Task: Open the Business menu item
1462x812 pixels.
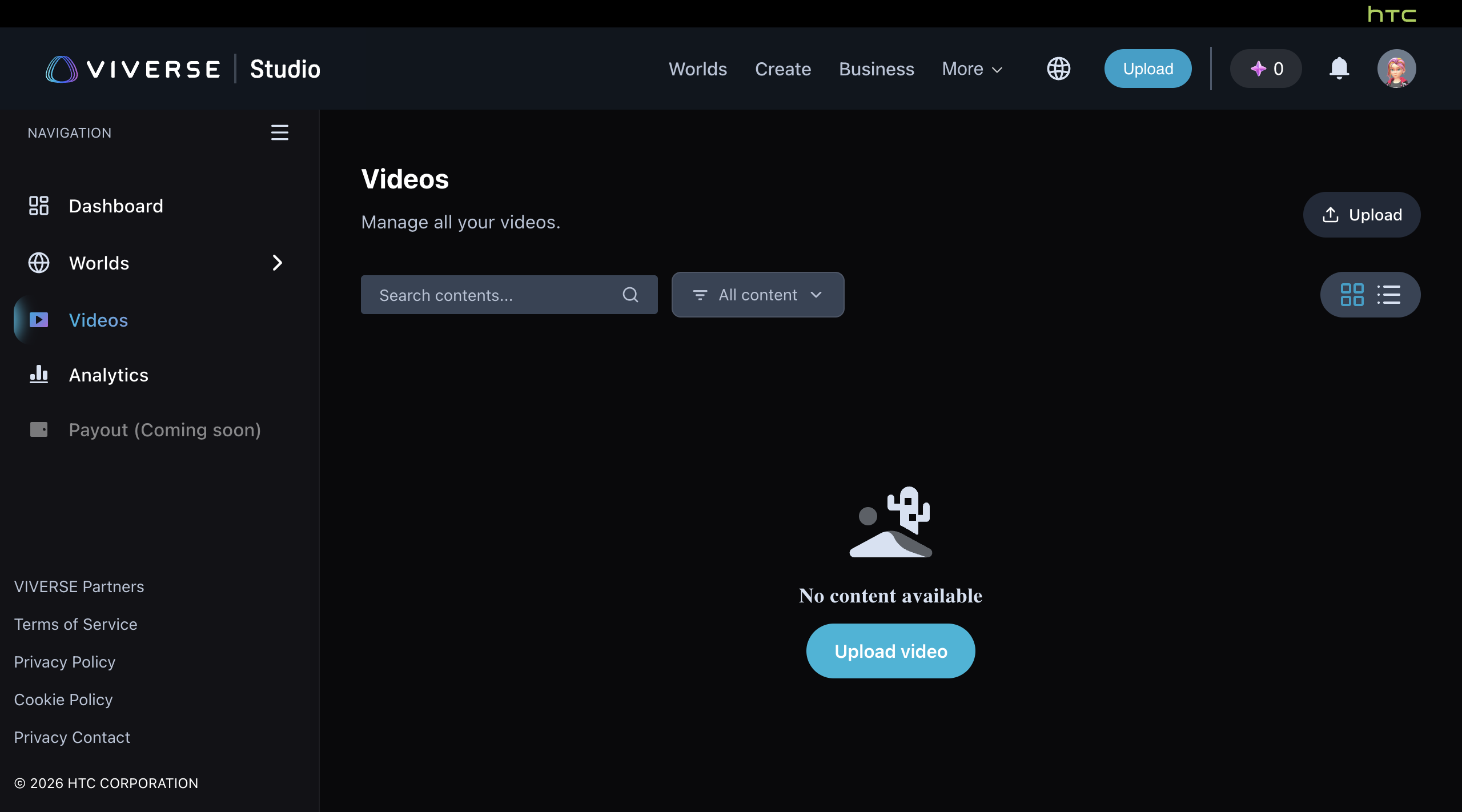Action: [x=876, y=69]
